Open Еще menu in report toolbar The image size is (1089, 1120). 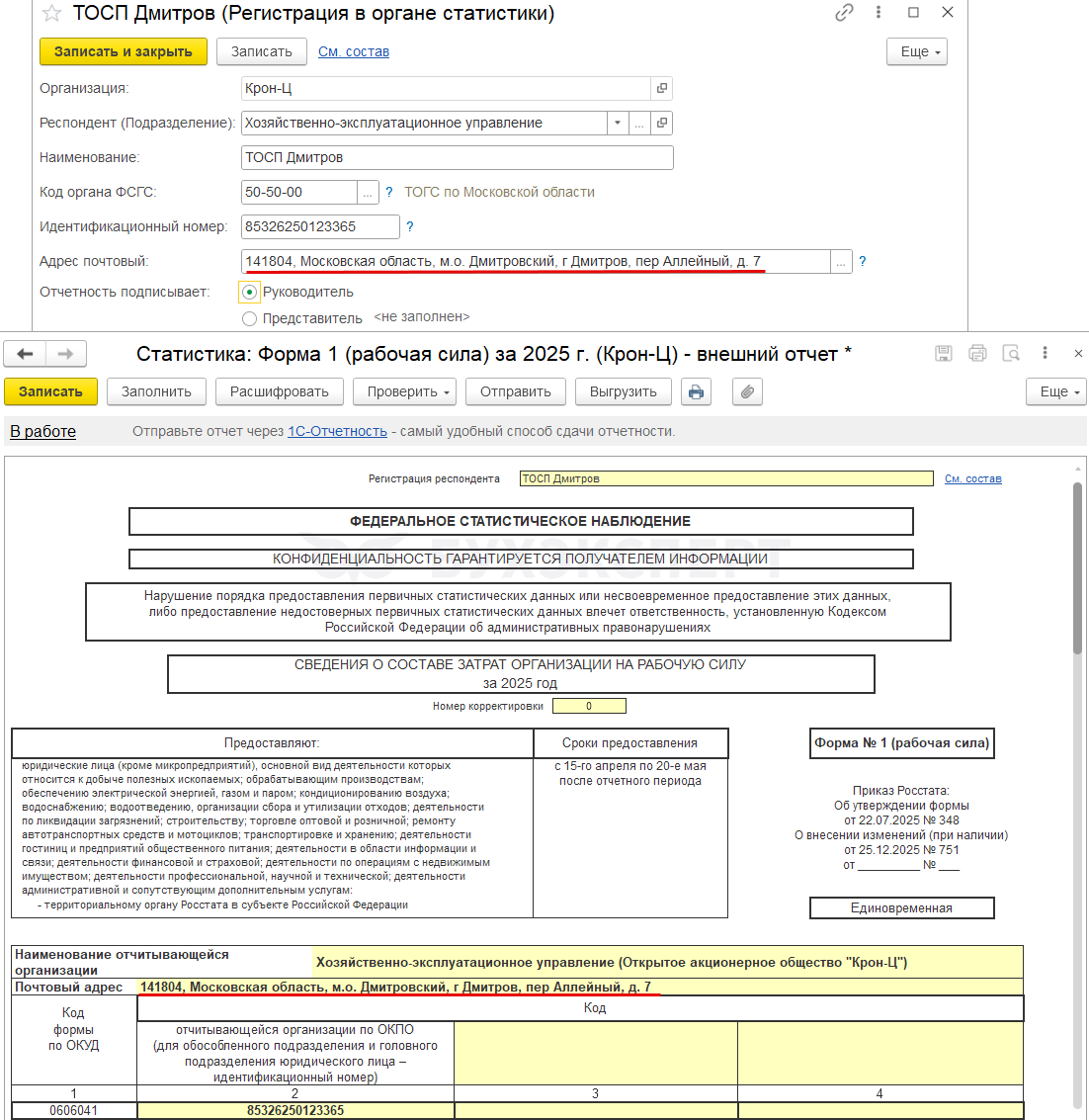tap(1056, 391)
